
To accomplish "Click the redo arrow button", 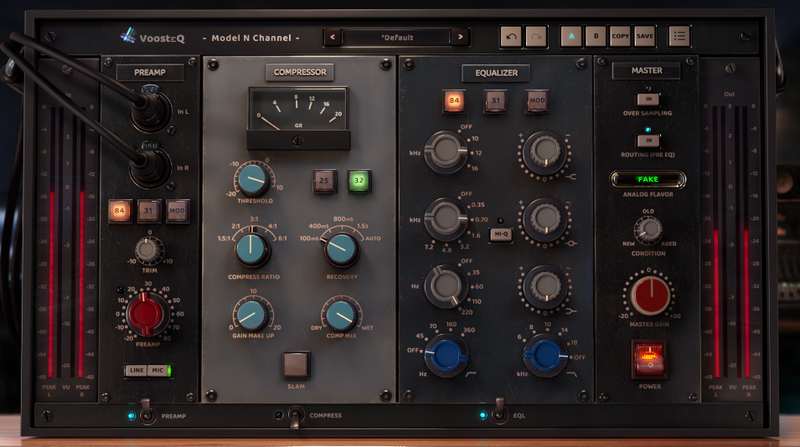I will click(x=536, y=36).
